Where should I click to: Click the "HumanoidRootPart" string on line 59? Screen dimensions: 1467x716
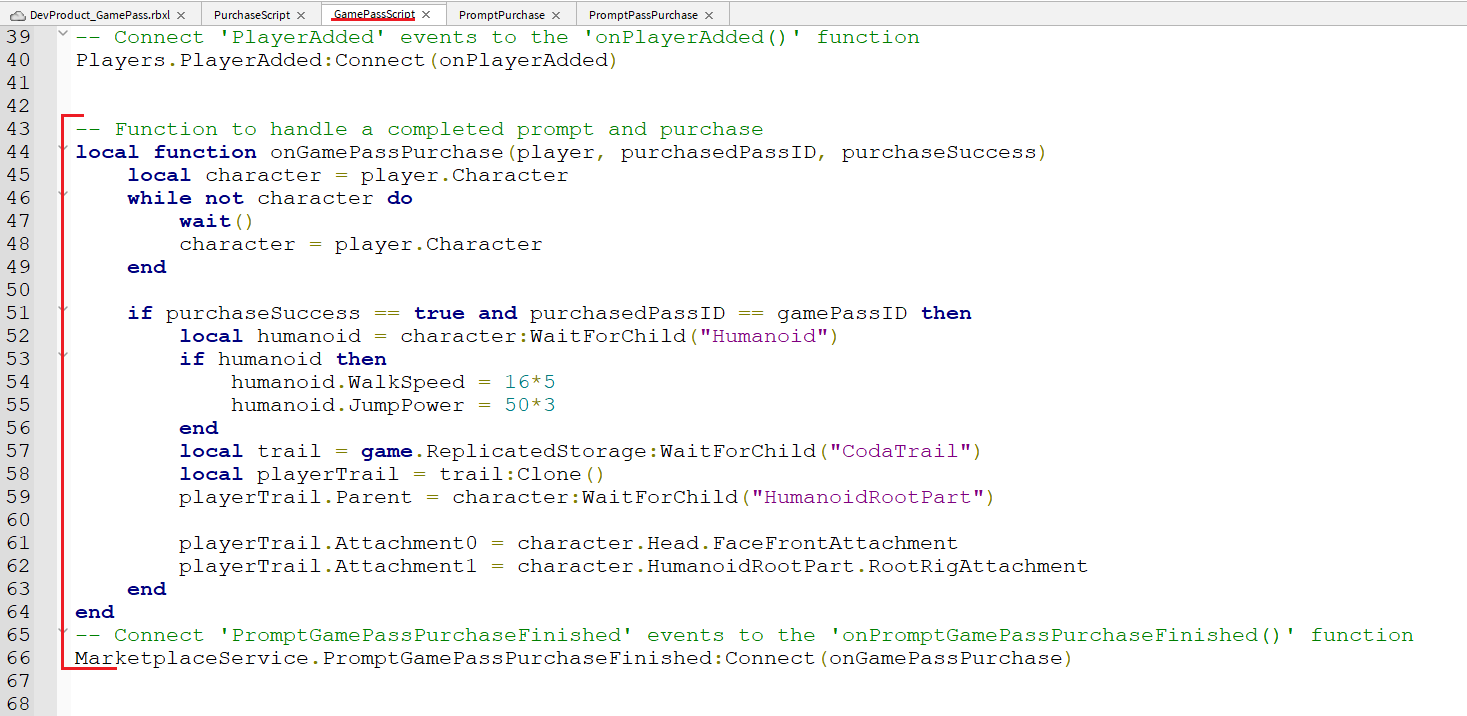[867, 497]
